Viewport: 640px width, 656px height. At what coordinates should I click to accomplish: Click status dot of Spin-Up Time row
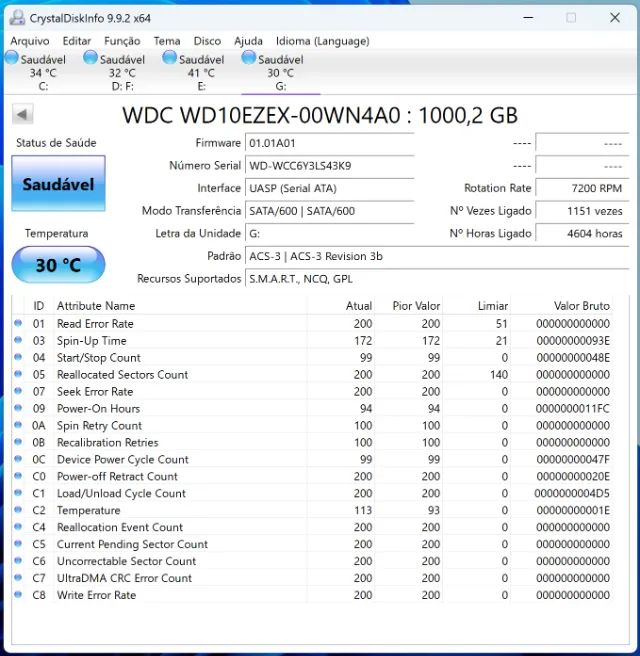click(18, 340)
